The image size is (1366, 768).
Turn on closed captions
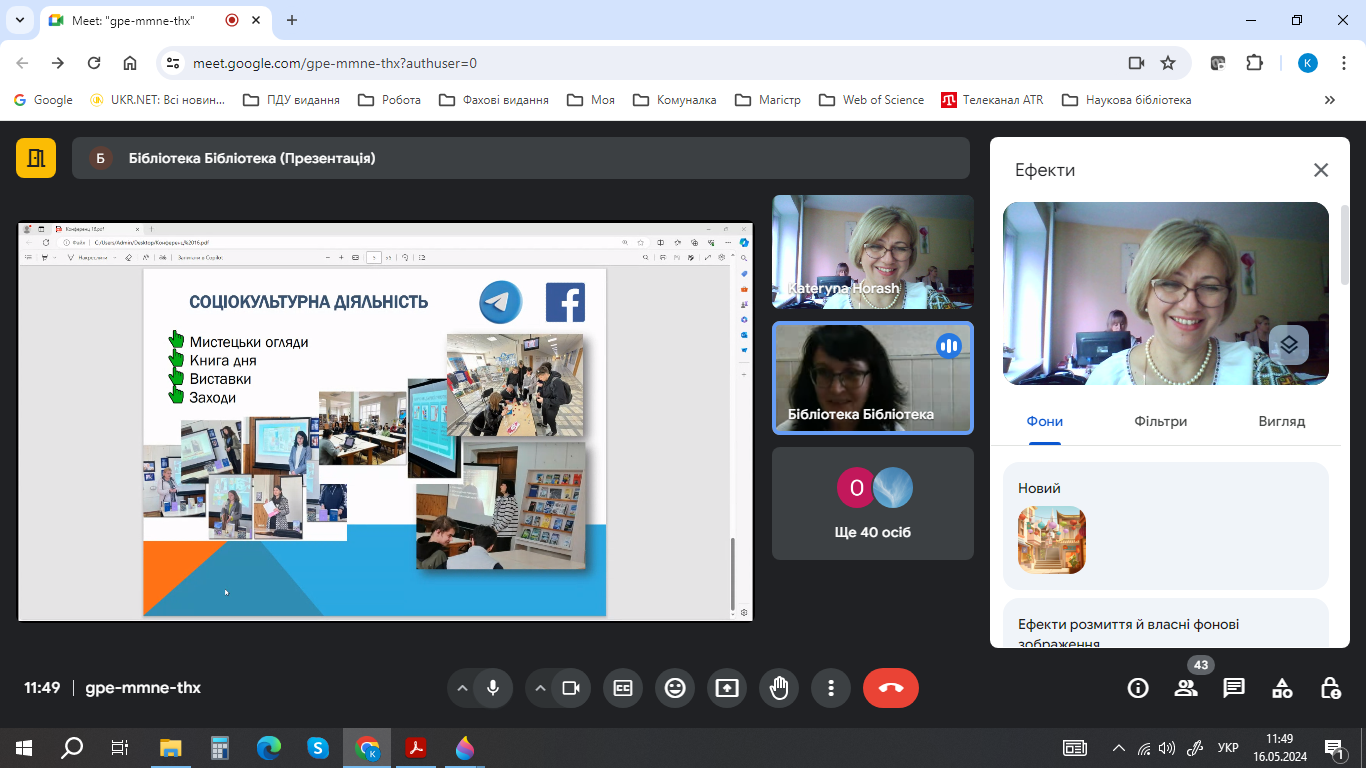click(x=623, y=688)
